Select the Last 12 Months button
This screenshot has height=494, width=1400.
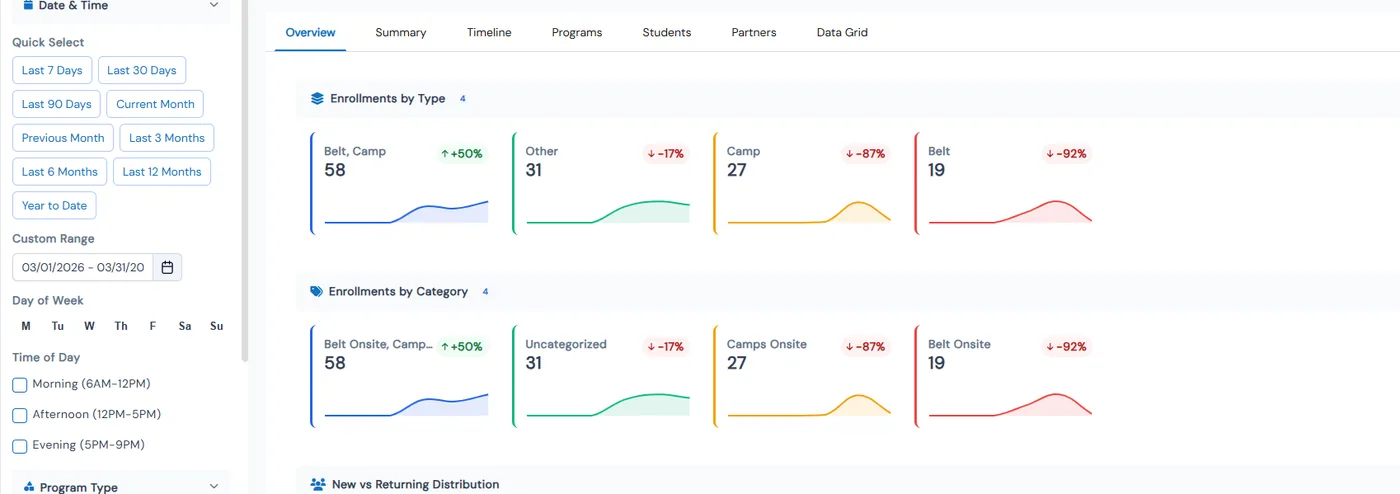point(162,172)
